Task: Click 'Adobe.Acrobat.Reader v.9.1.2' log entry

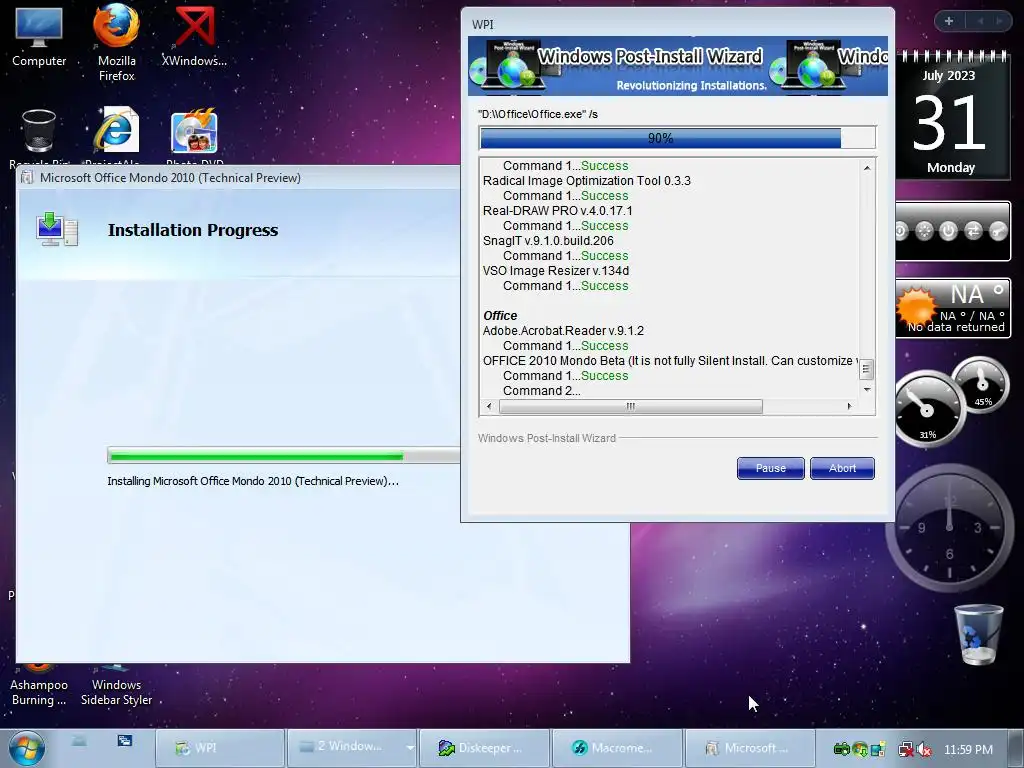Action: click(x=563, y=331)
